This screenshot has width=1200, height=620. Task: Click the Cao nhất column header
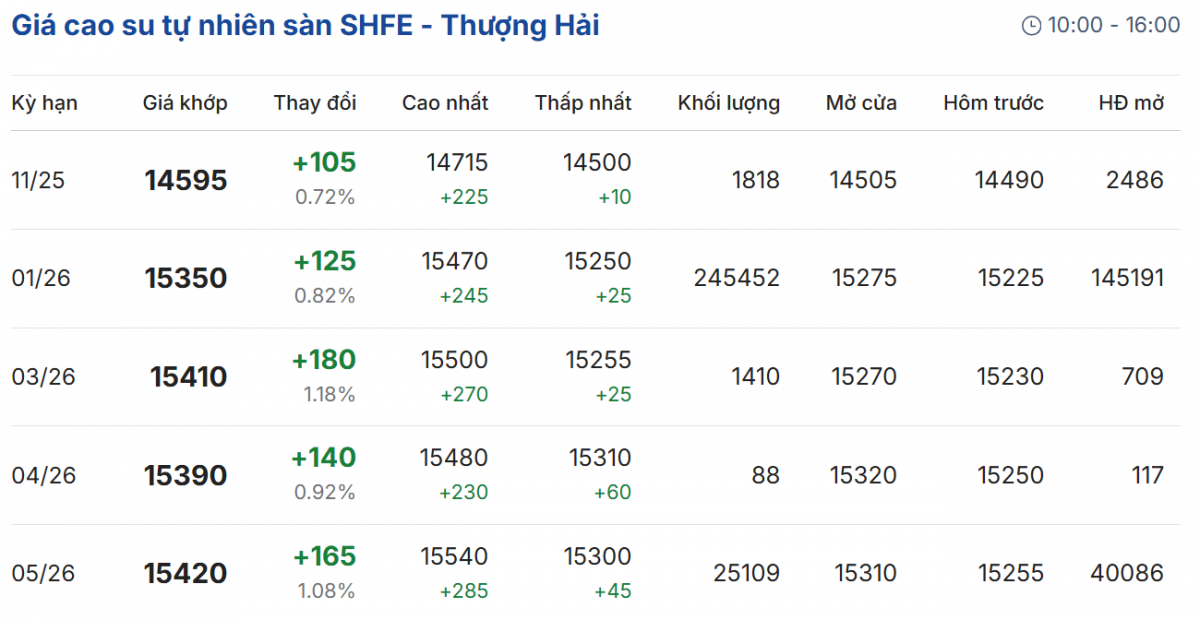coord(445,103)
